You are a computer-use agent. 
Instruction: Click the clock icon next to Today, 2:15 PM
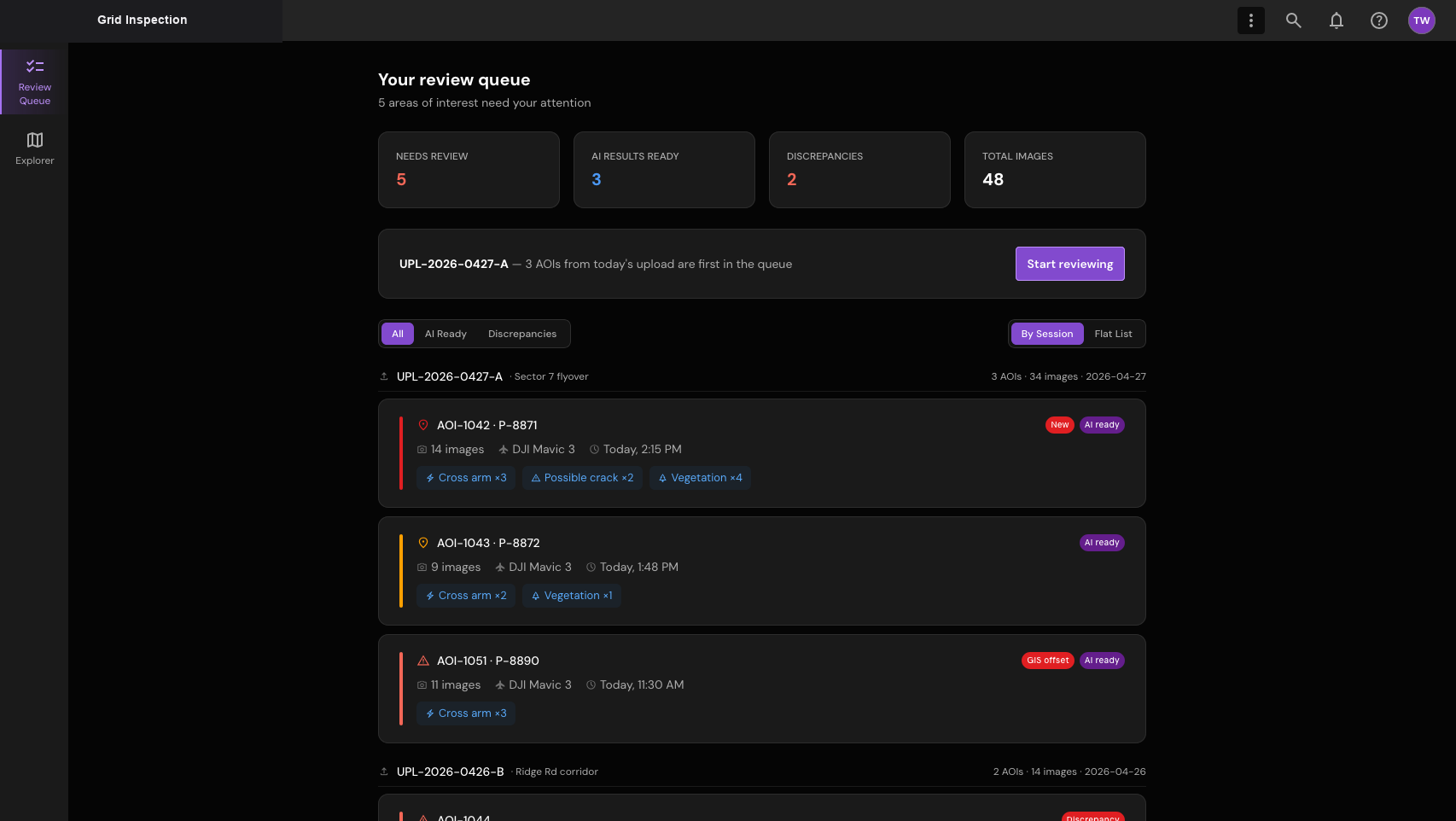[595, 450]
